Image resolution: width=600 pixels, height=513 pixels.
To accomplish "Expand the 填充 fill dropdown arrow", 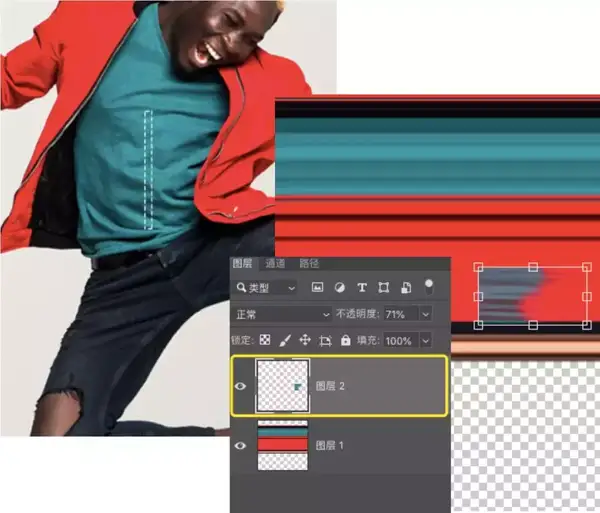I will [426, 340].
